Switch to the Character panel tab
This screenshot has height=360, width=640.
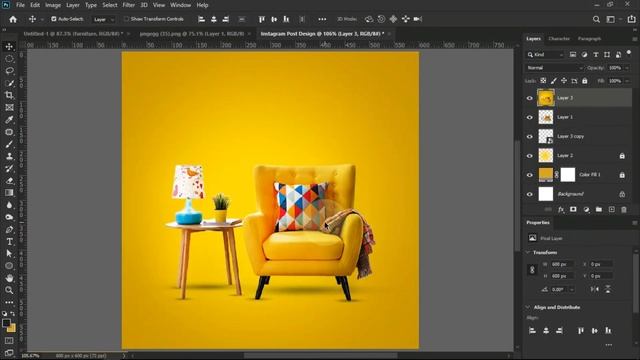(559, 39)
